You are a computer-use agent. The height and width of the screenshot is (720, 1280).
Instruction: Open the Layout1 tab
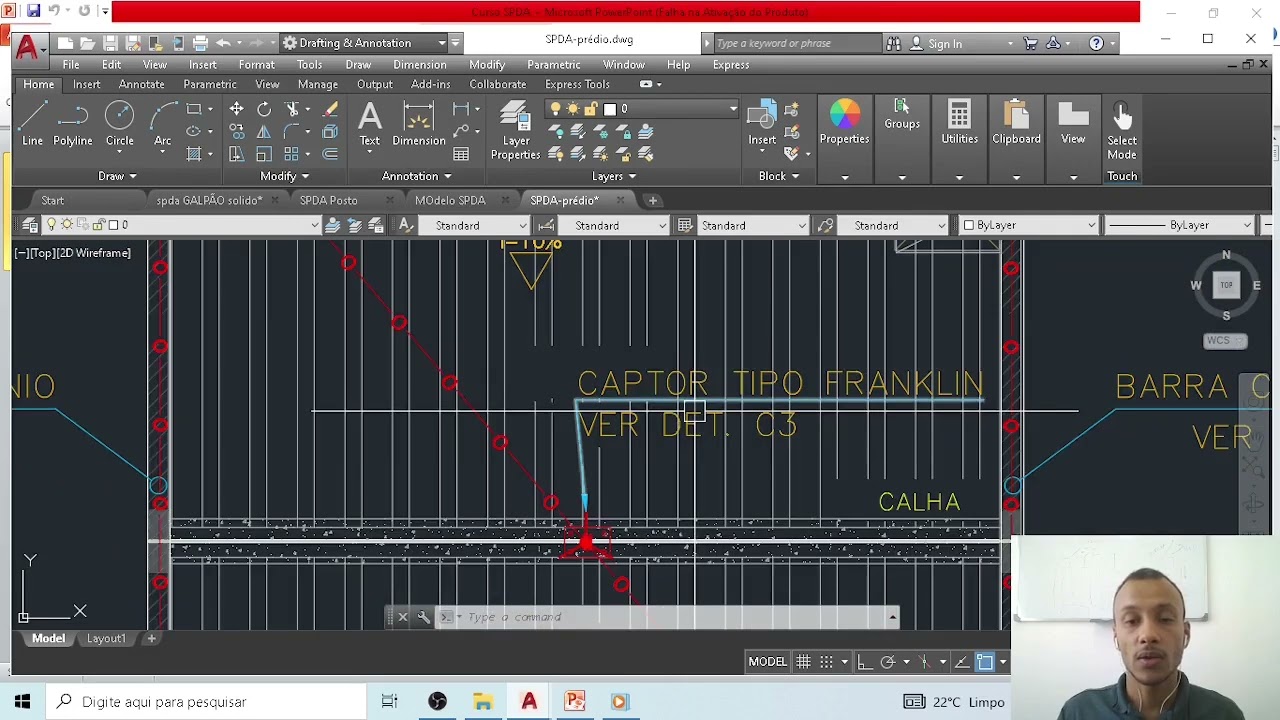[x=106, y=638]
